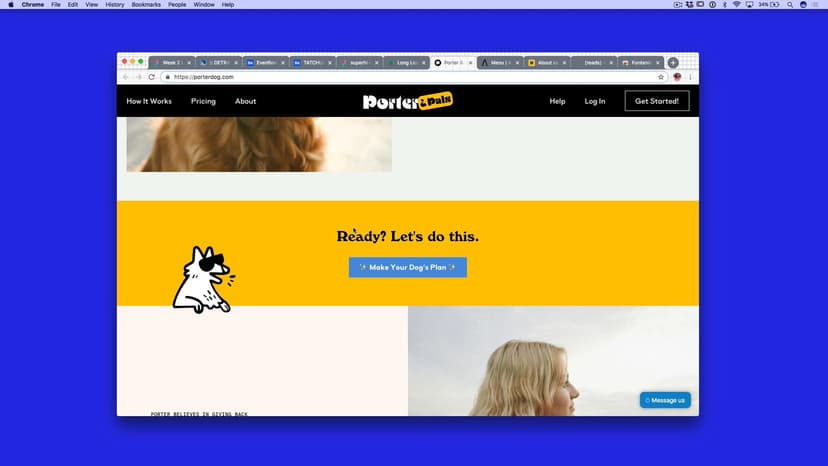
Task: Click the sunglasses dog illustration
Action: (x=203, y=280)
